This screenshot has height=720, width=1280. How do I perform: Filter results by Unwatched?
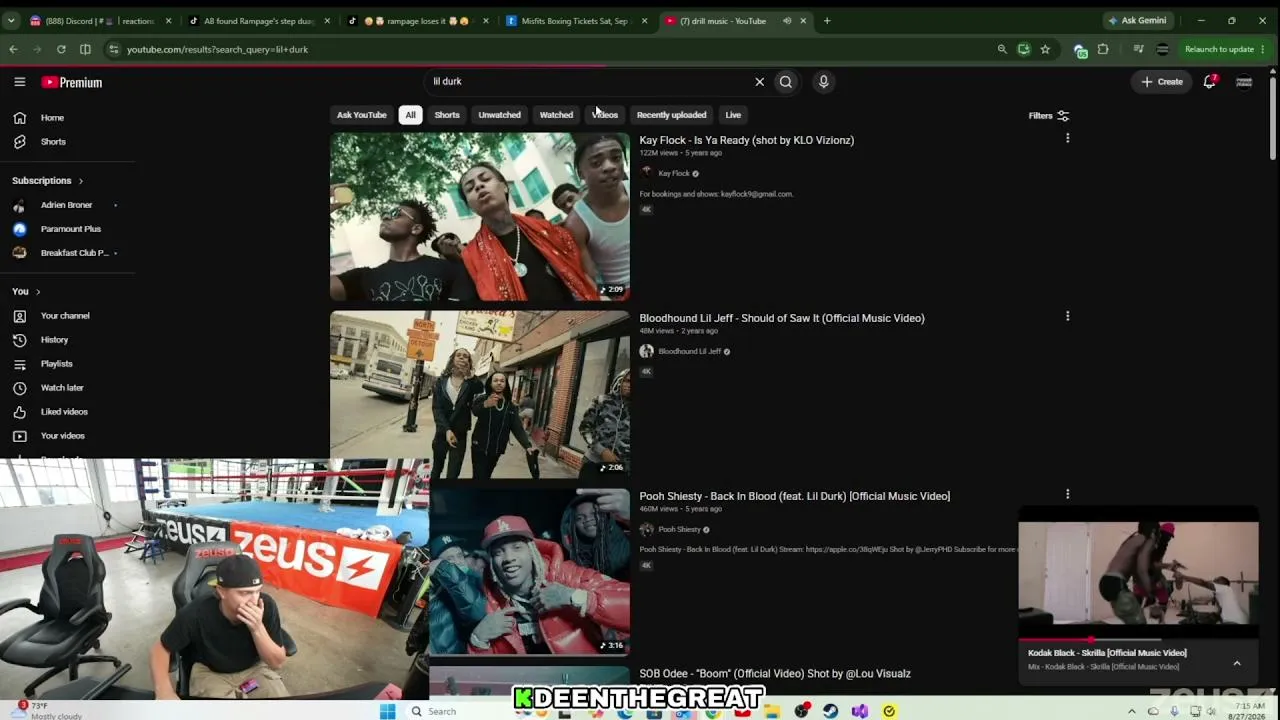tap(499, 115)
